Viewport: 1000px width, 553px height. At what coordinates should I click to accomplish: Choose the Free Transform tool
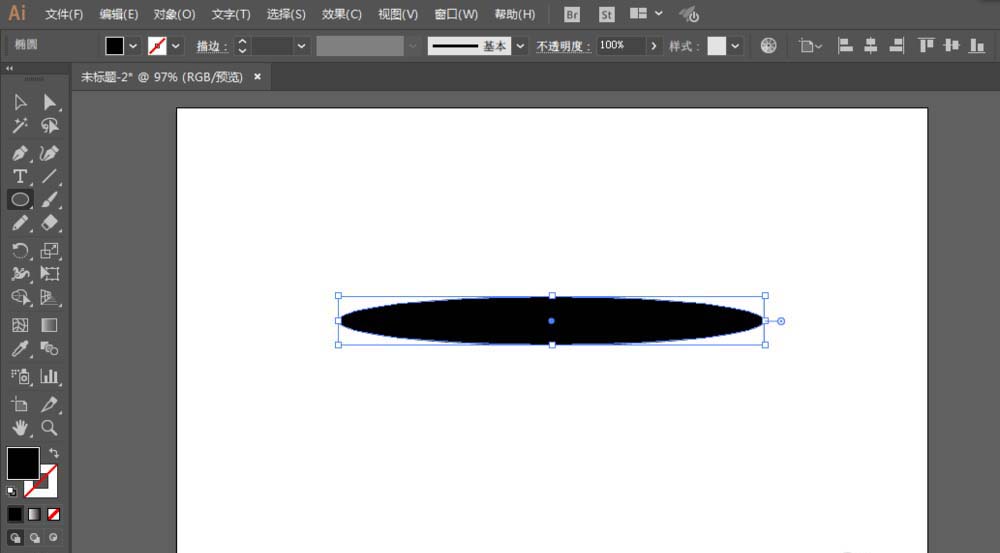pyautogui.click(x=49, y=274)
